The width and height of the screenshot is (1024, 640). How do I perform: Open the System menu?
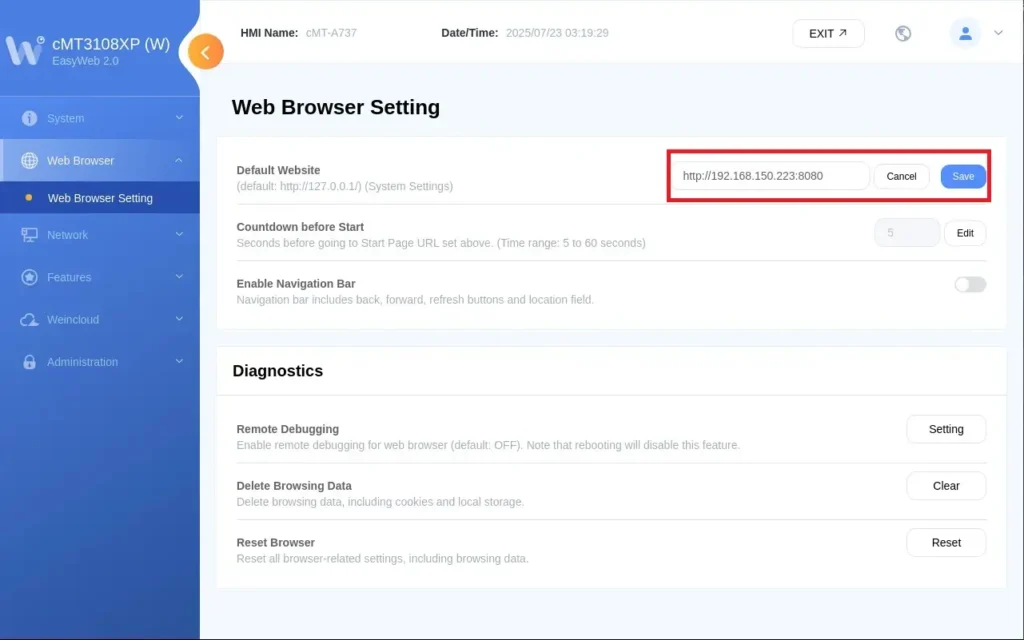tap(100, 118)
